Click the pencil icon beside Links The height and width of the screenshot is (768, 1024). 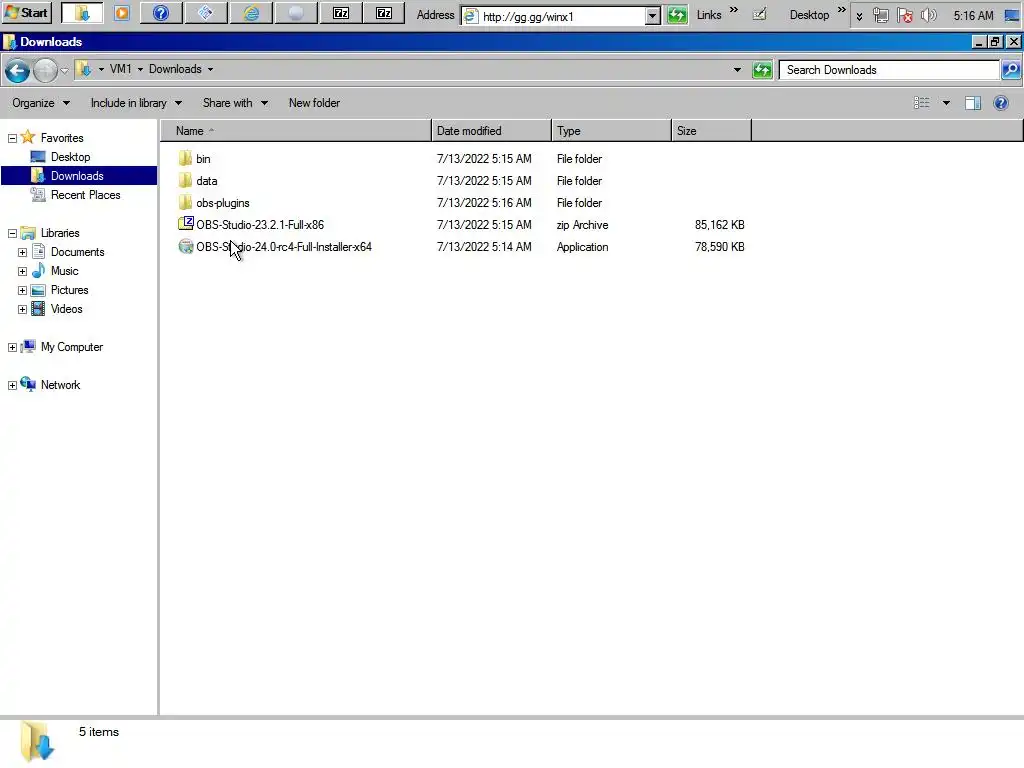pos(760,14)
